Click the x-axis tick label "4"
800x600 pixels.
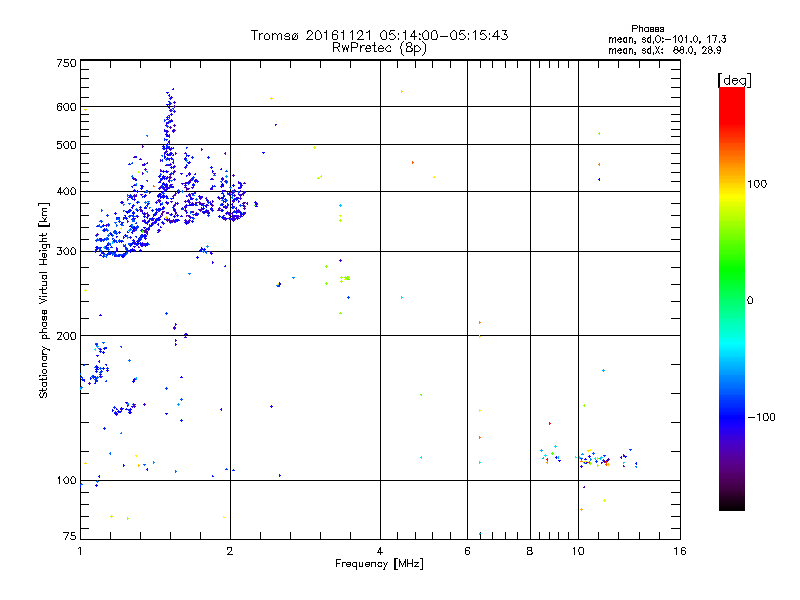[x=380, y=551]
